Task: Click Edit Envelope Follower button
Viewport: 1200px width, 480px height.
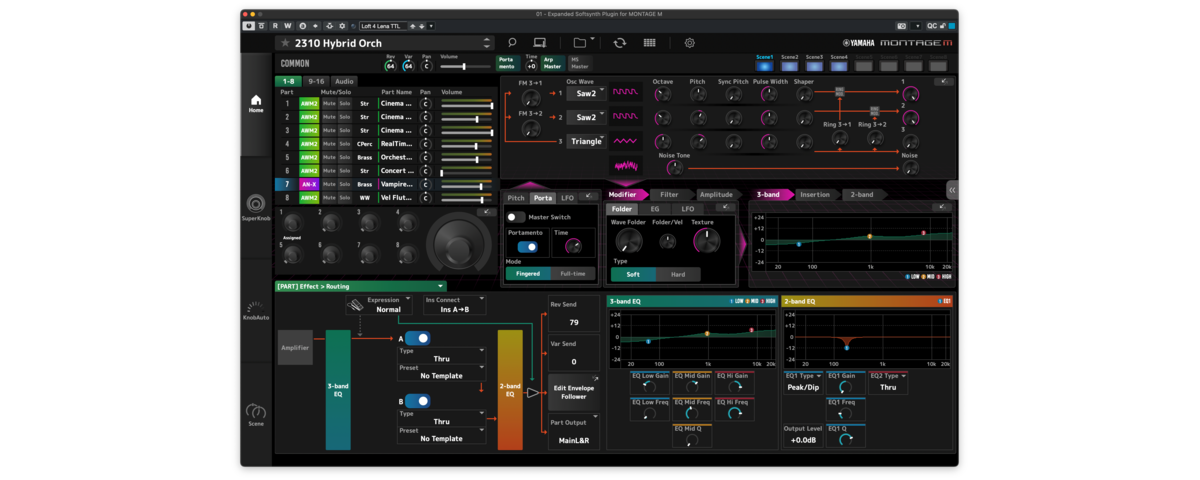Action: click(574, 391)
